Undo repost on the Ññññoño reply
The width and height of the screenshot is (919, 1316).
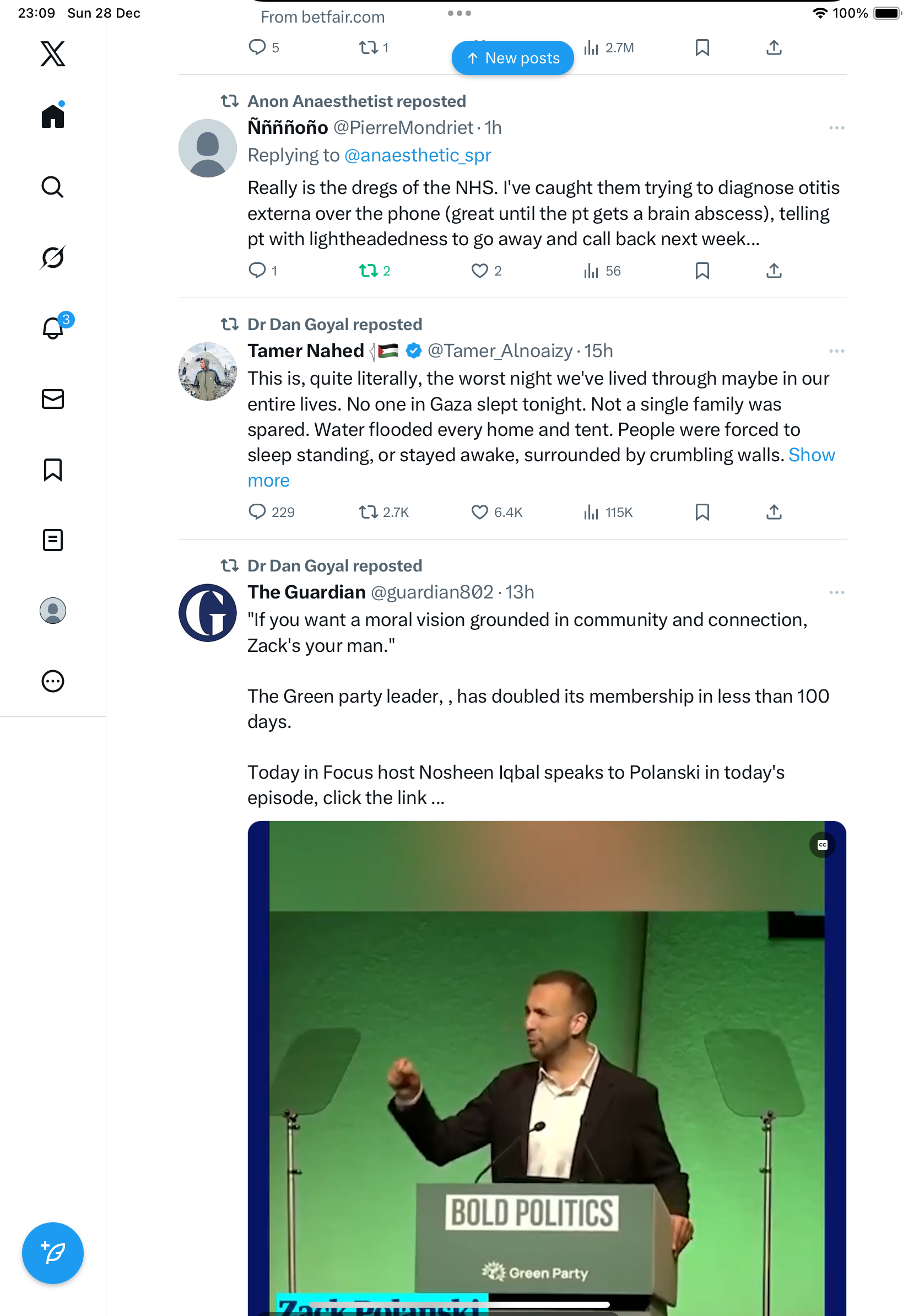pyautogui.click(x=368, y=271)
